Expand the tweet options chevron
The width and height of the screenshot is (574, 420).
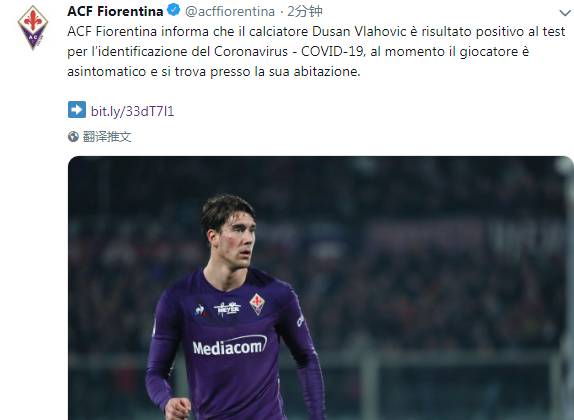(565, 13)
